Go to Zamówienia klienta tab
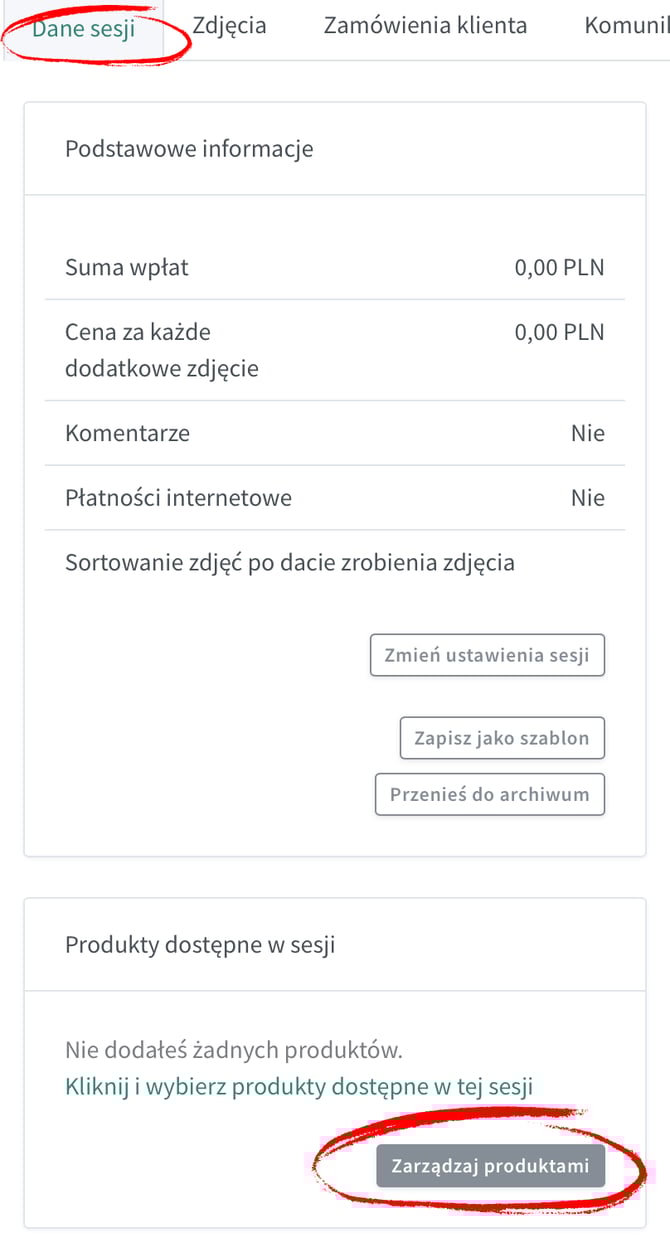 425,26
